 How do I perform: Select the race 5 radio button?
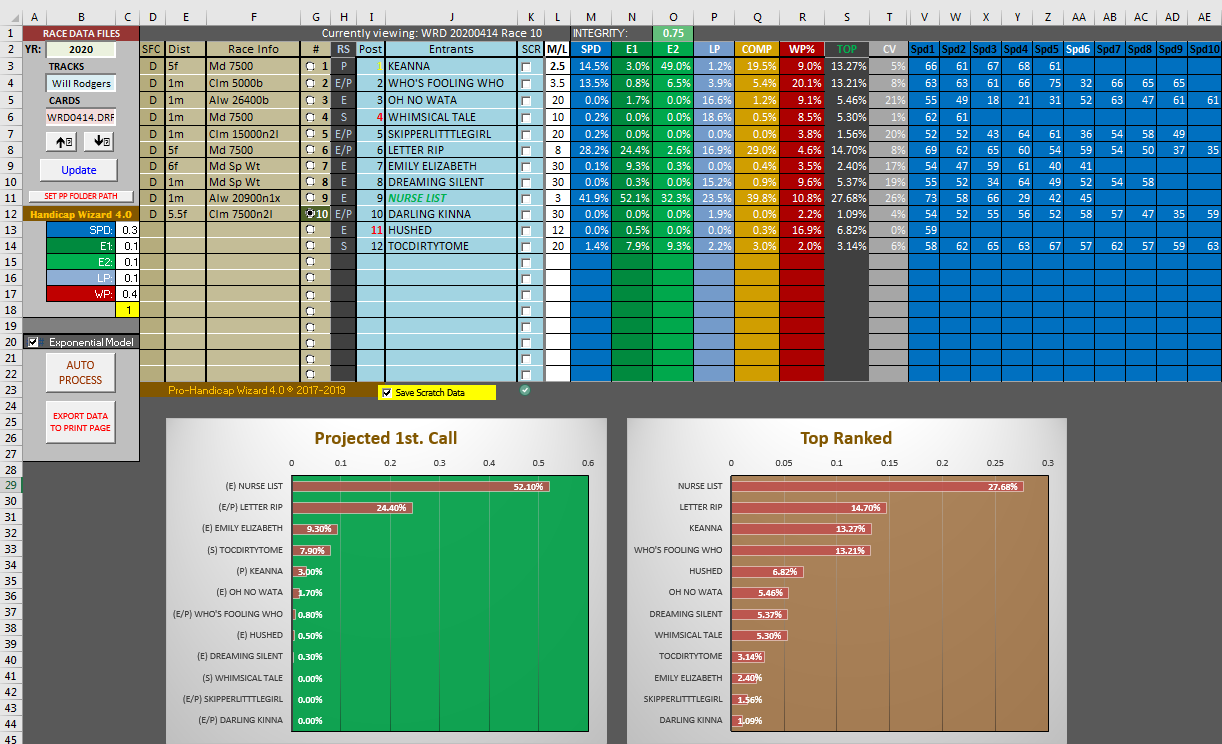coord(312,134)
